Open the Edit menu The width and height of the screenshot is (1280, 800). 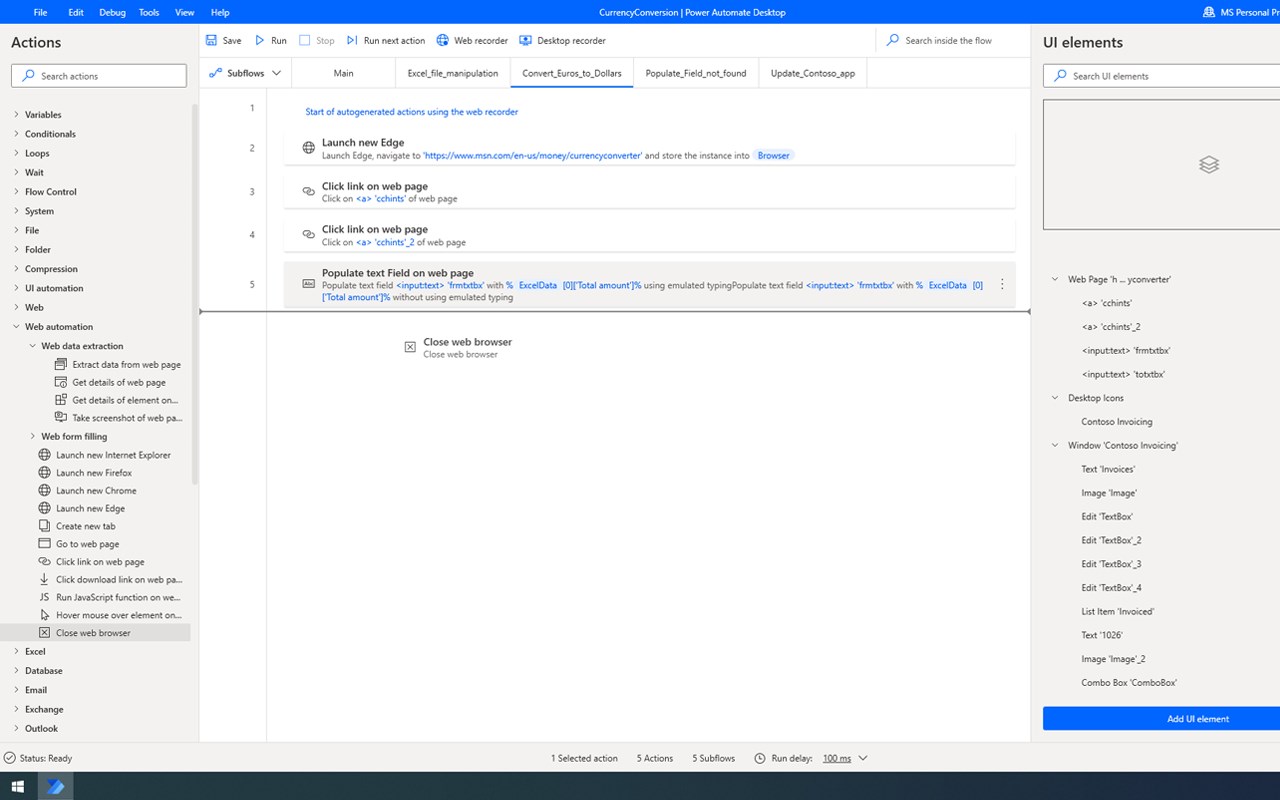[x=76, y=12]
